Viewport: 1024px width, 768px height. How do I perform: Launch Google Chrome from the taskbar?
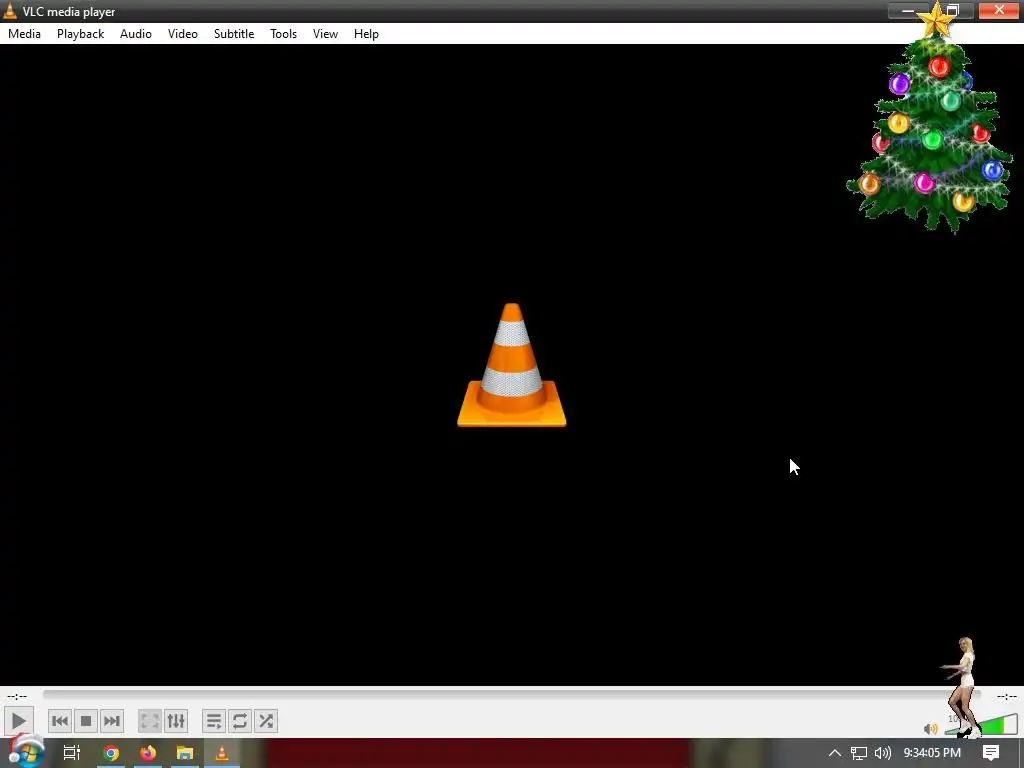click(111, 753)
